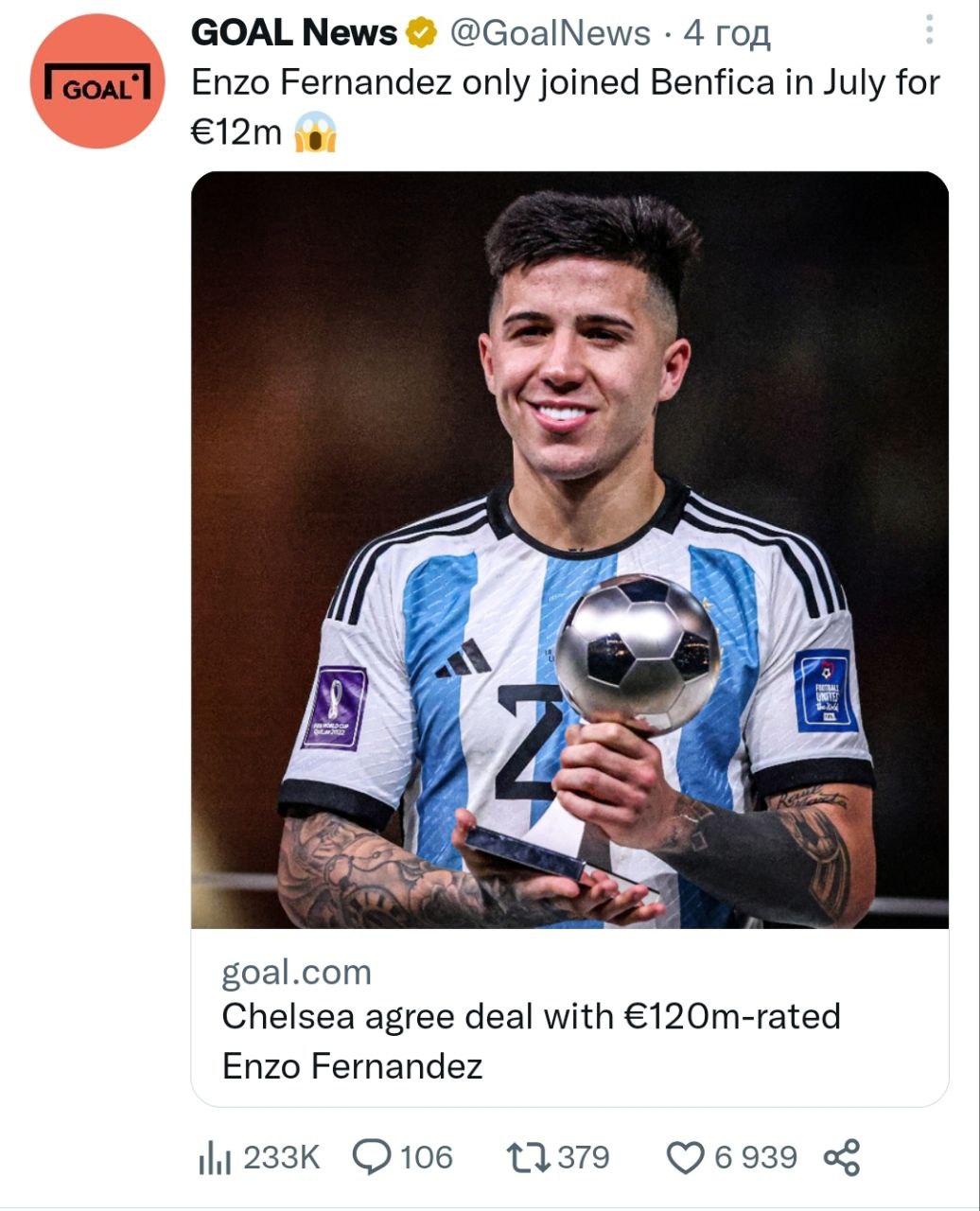Screen dimensions: 980x1211
Task: Click the 379 retweets count
Action: (583, 1157)
